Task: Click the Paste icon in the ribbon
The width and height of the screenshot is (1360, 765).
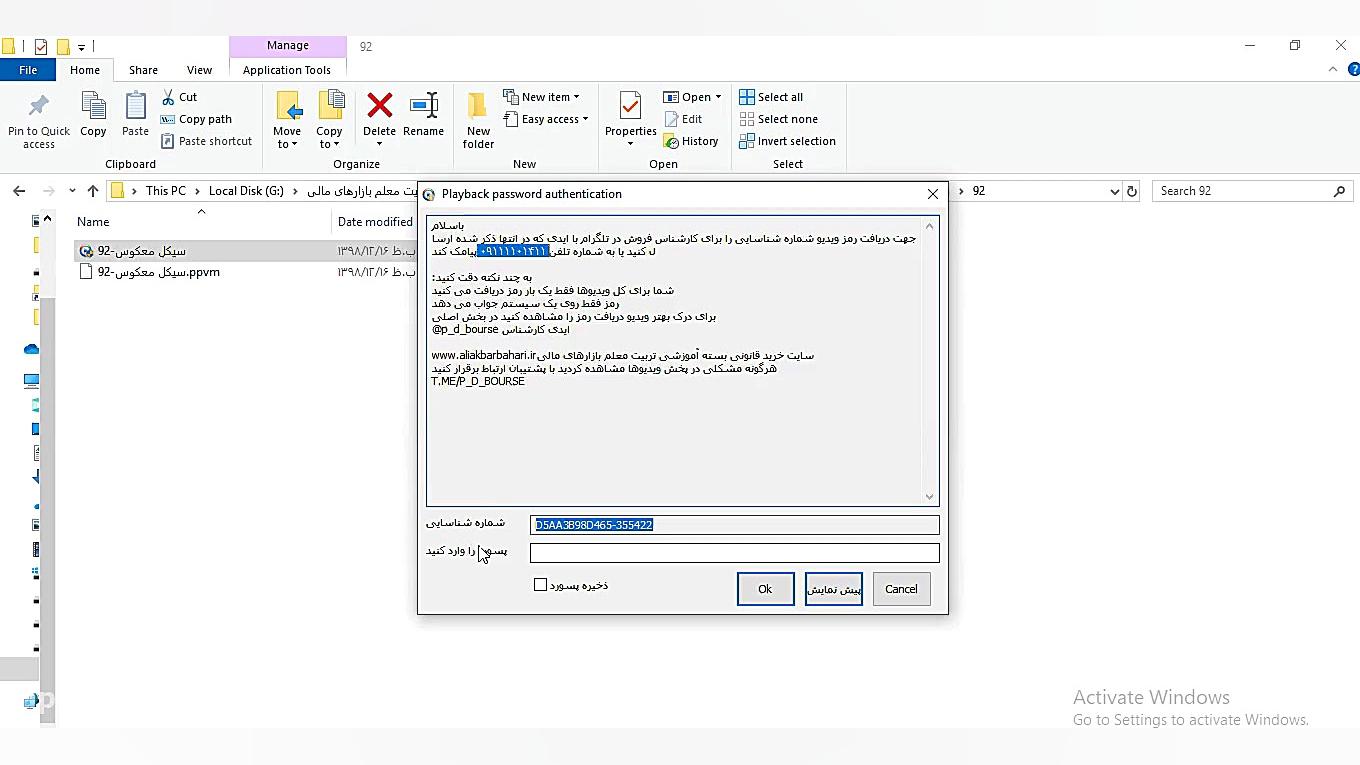Action: pos(135,106)
